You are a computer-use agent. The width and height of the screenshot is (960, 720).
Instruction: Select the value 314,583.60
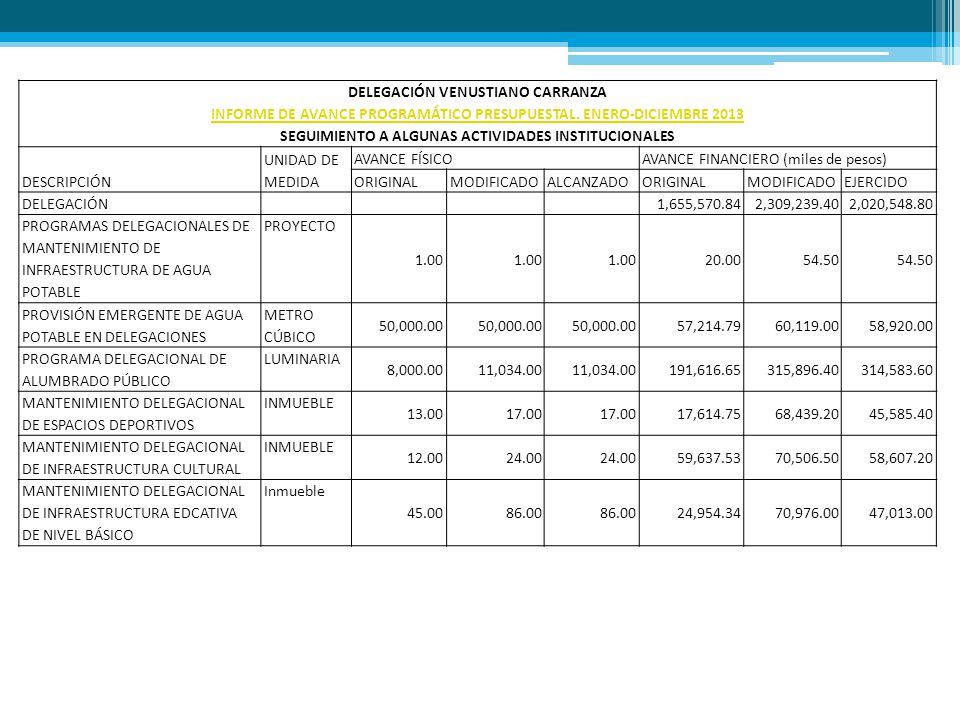point(897,370)
